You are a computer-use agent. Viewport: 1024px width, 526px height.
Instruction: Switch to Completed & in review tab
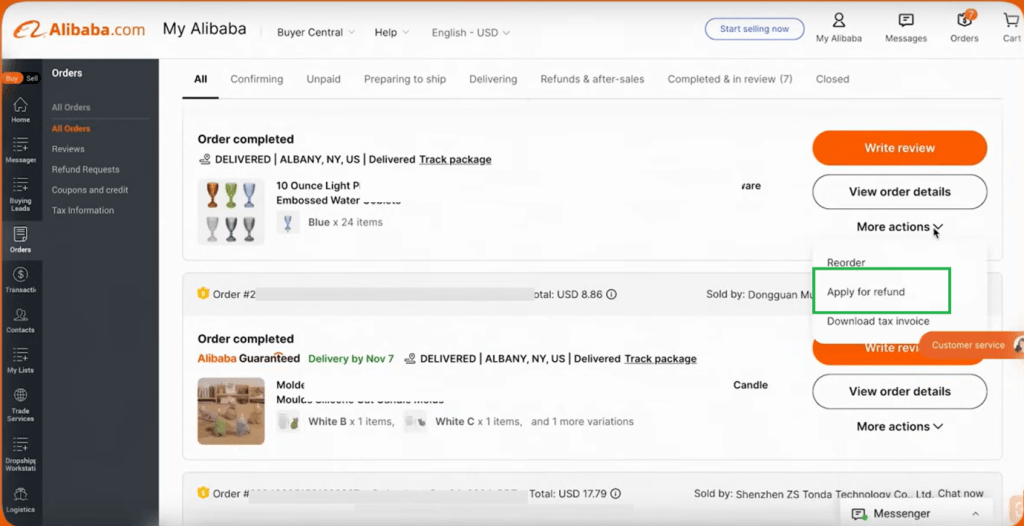(x=729, y=79)
